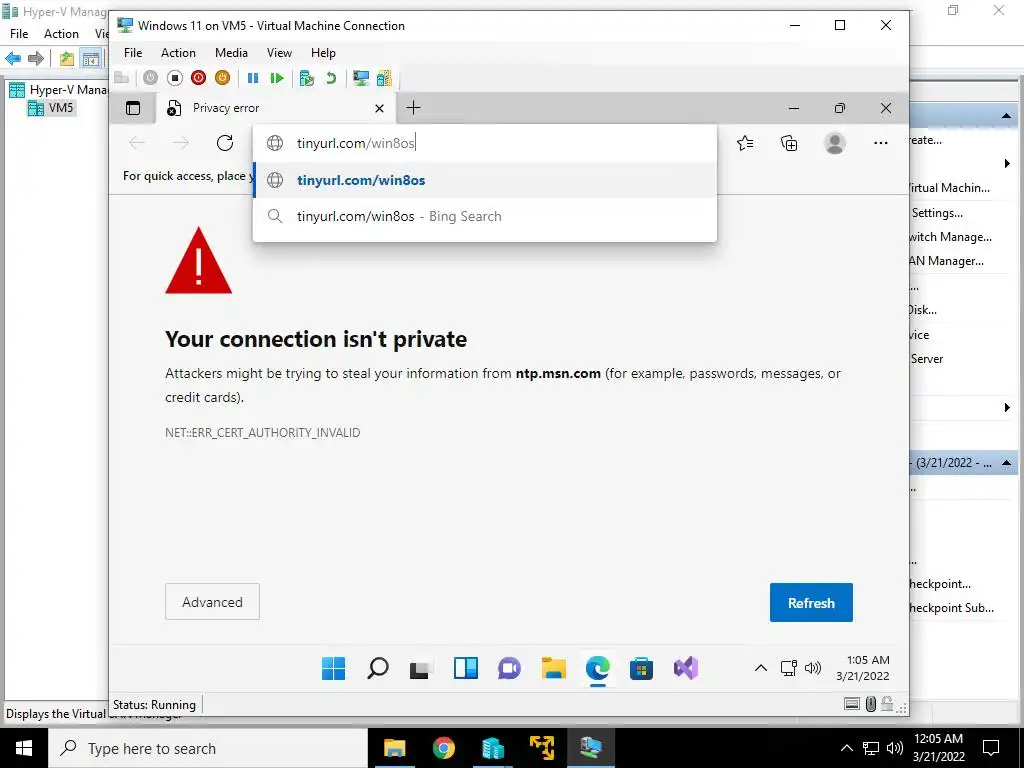Click the Edge Back navigation arrow
Image resolution: width=1024 pixels, height=768 pixels.
pos(137,143)
